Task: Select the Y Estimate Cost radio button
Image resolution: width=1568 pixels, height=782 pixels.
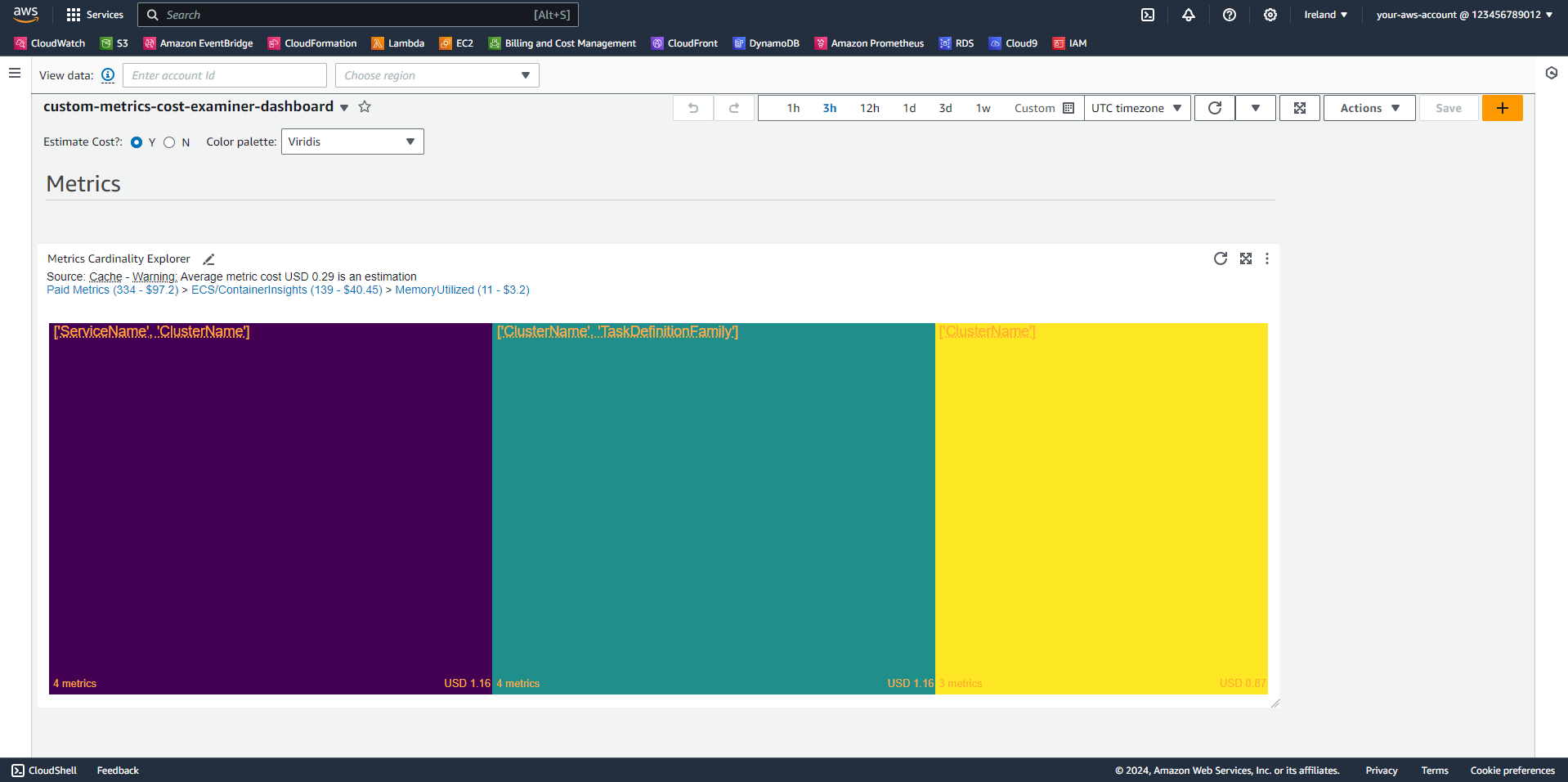Action: [x=137, y=142]
